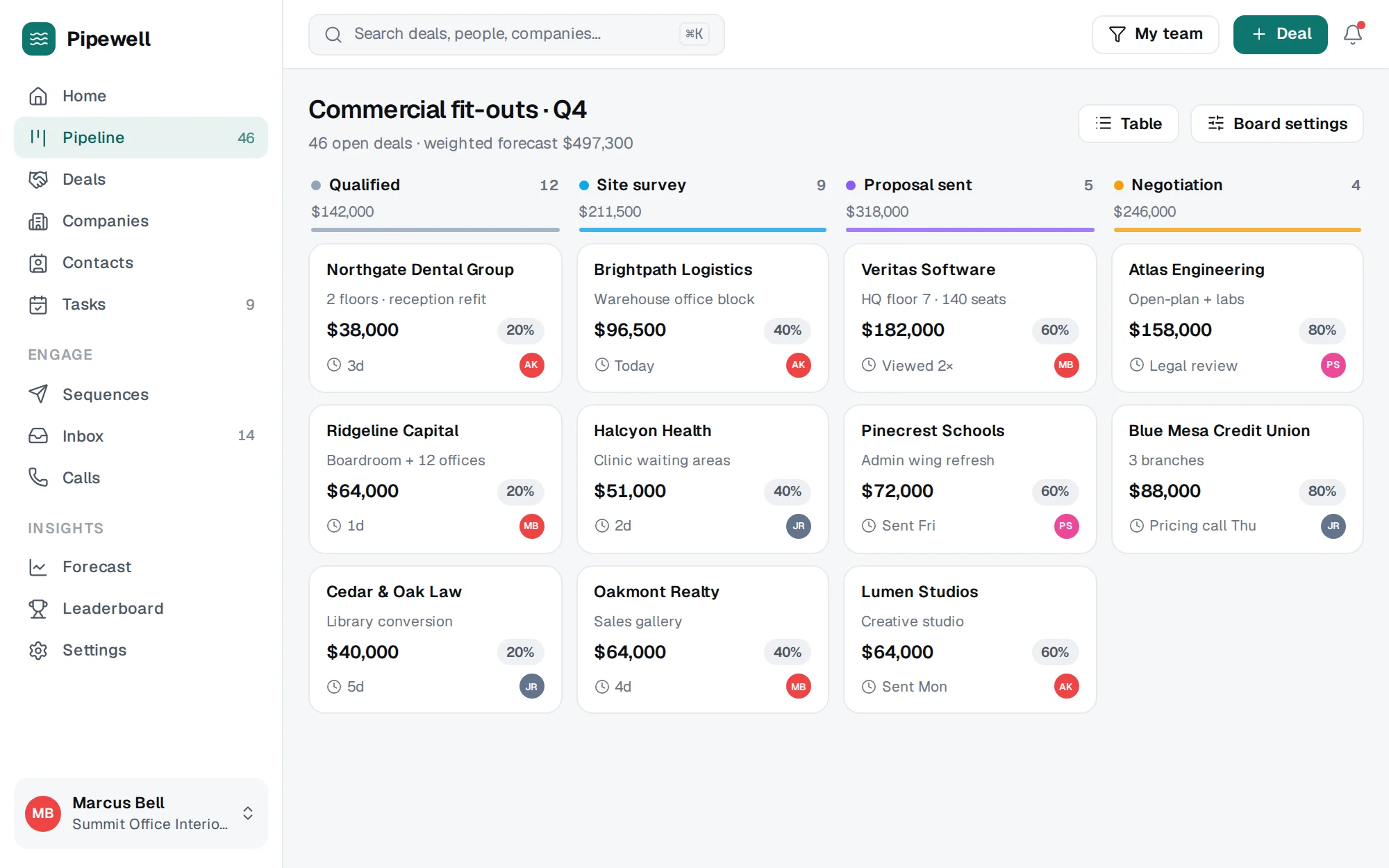
Task: Click the 60% badge on Lumen Studios
Action: pos(1054,652)
